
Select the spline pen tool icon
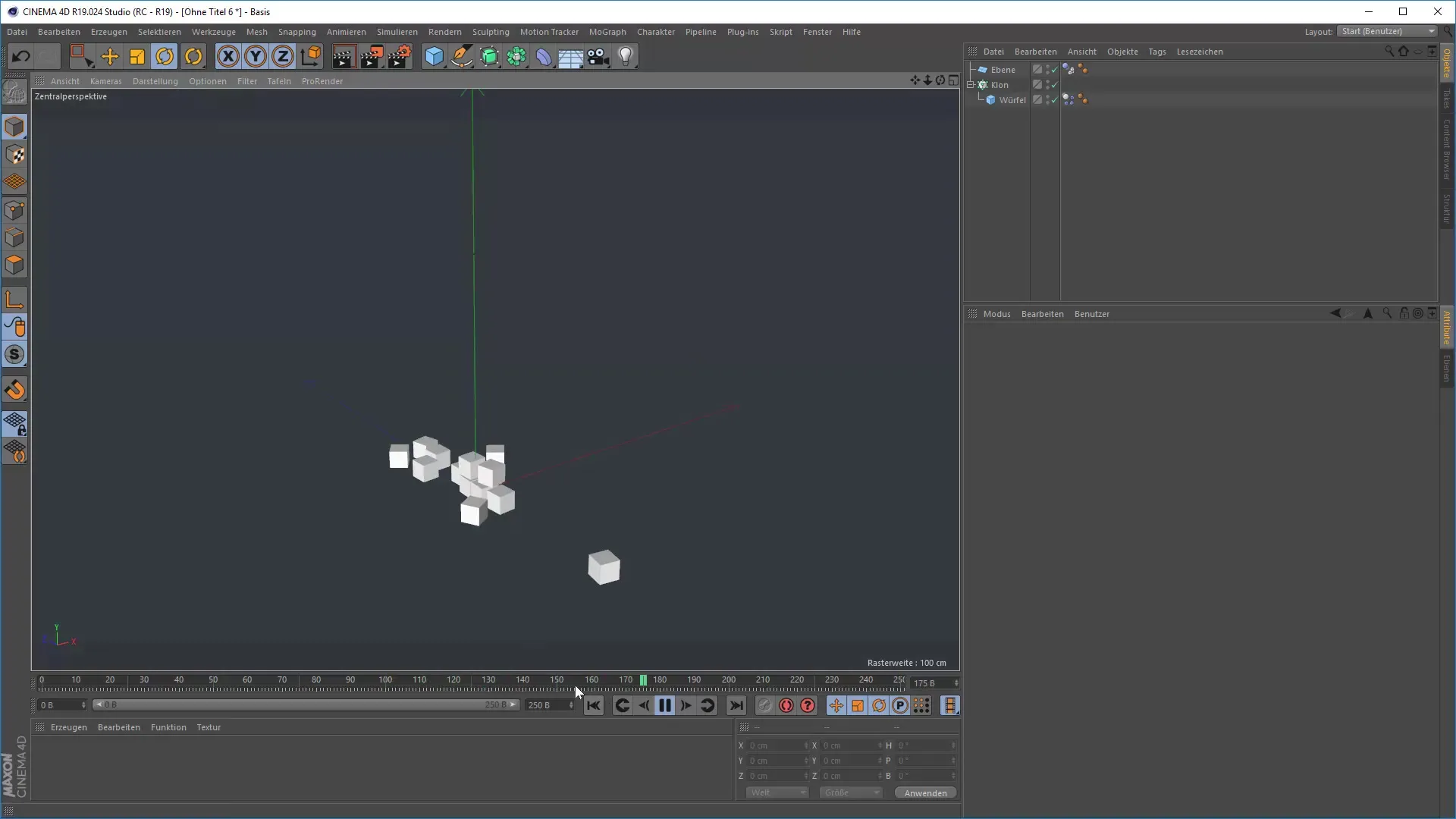click(x=462, y=56)
